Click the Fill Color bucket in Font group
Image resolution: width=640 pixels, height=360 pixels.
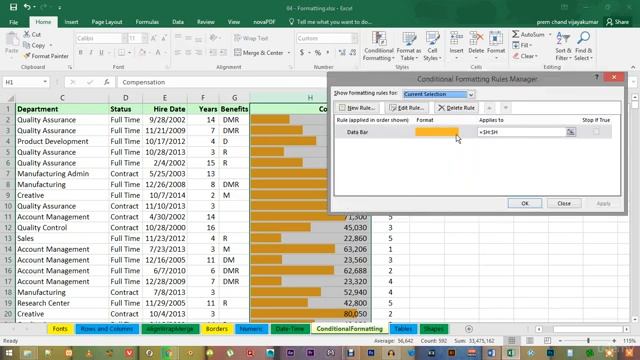click(x=142, y=52)
